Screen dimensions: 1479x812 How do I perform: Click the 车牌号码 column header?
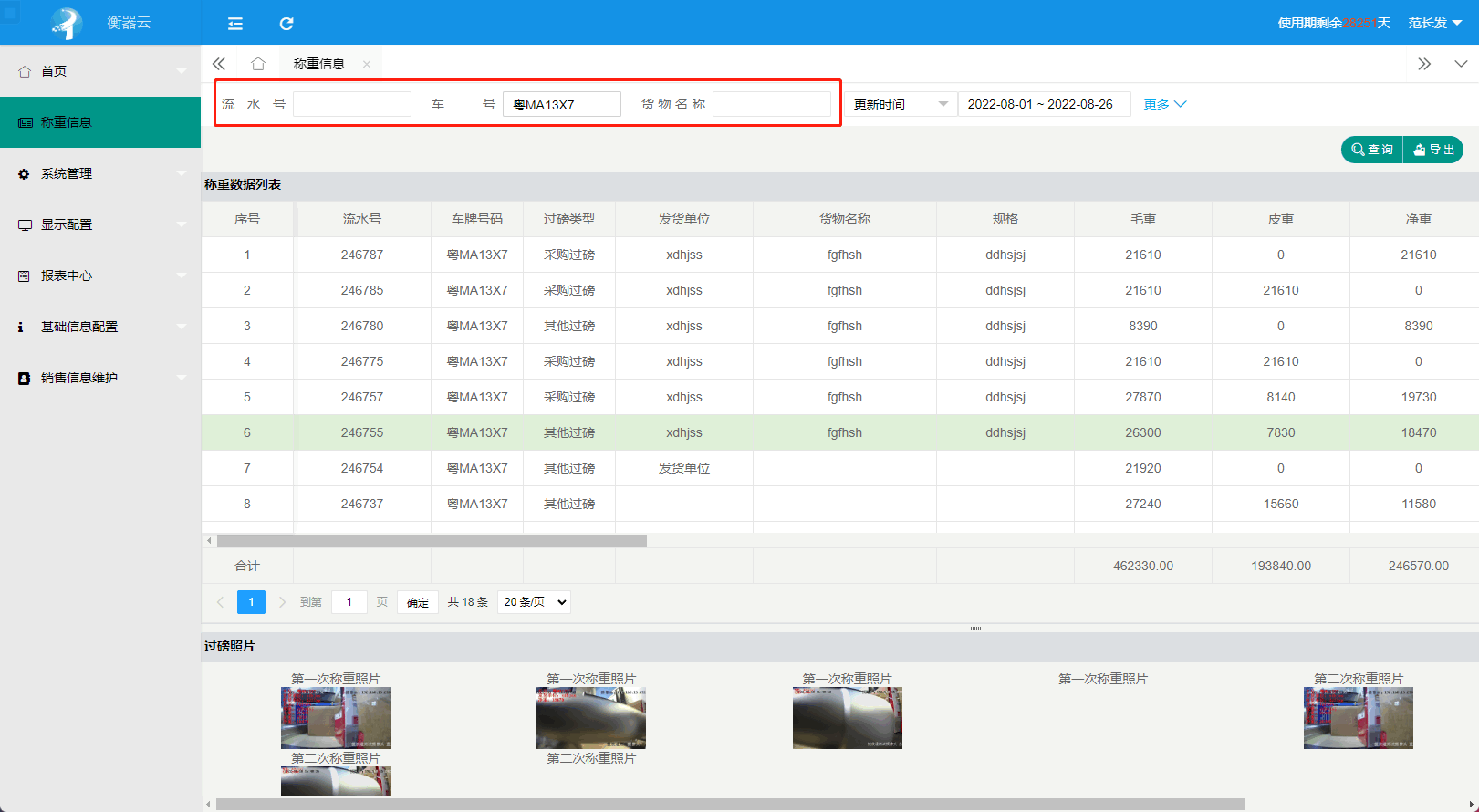click(x=477, y=219)
